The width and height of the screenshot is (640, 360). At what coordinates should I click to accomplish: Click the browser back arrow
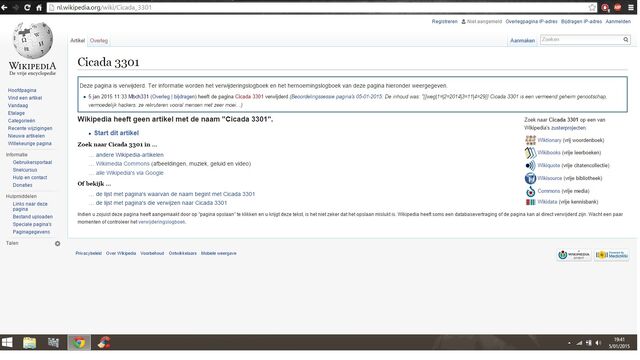pos(4,7)
